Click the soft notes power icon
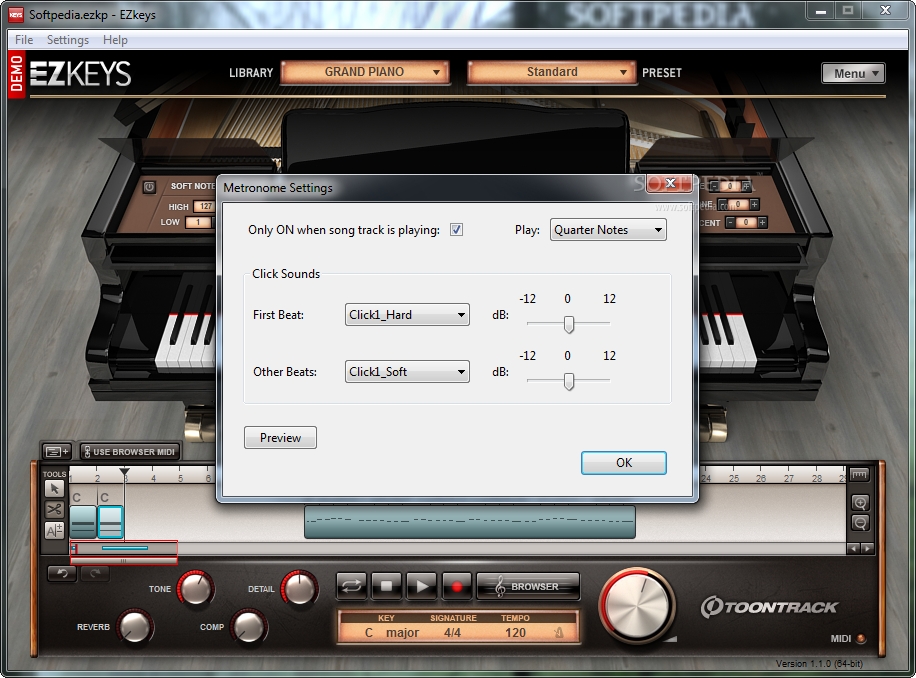916x678 pixels. pos(149,187)
